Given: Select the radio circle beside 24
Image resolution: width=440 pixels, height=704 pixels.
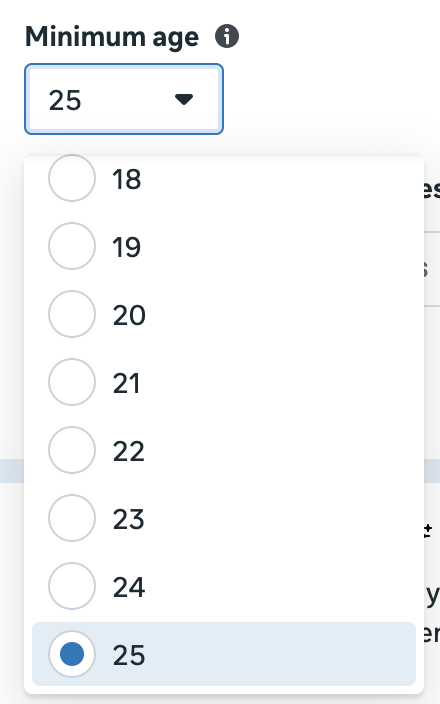Looking at the screenshot, I should point(72,586).
